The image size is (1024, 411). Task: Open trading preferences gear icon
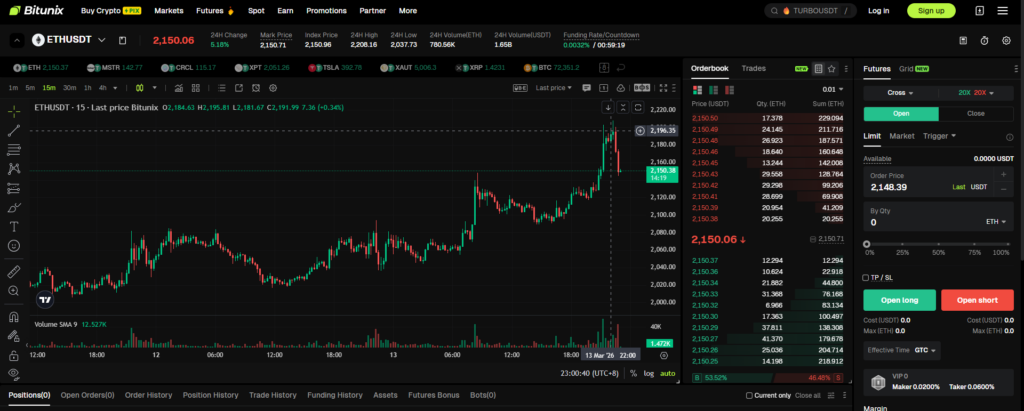1006,41
